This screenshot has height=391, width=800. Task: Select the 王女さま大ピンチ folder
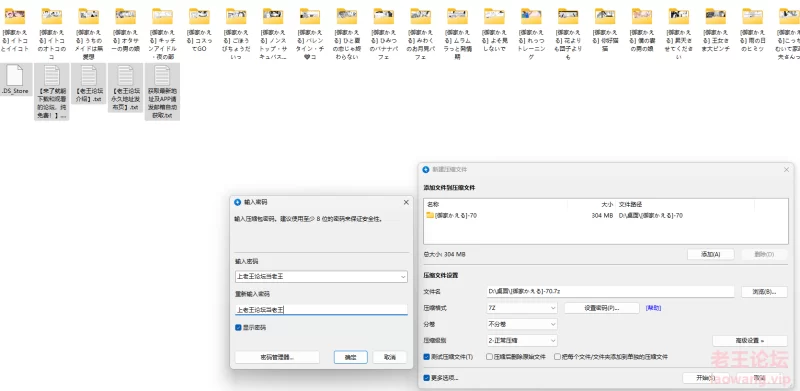click(x=716, y=29)
